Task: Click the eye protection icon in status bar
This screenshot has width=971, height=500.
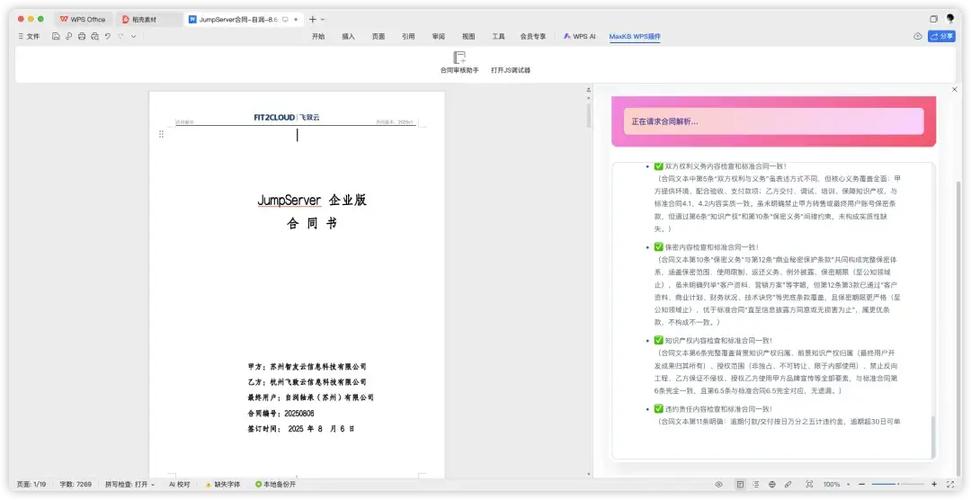Action: click(719, 485)
